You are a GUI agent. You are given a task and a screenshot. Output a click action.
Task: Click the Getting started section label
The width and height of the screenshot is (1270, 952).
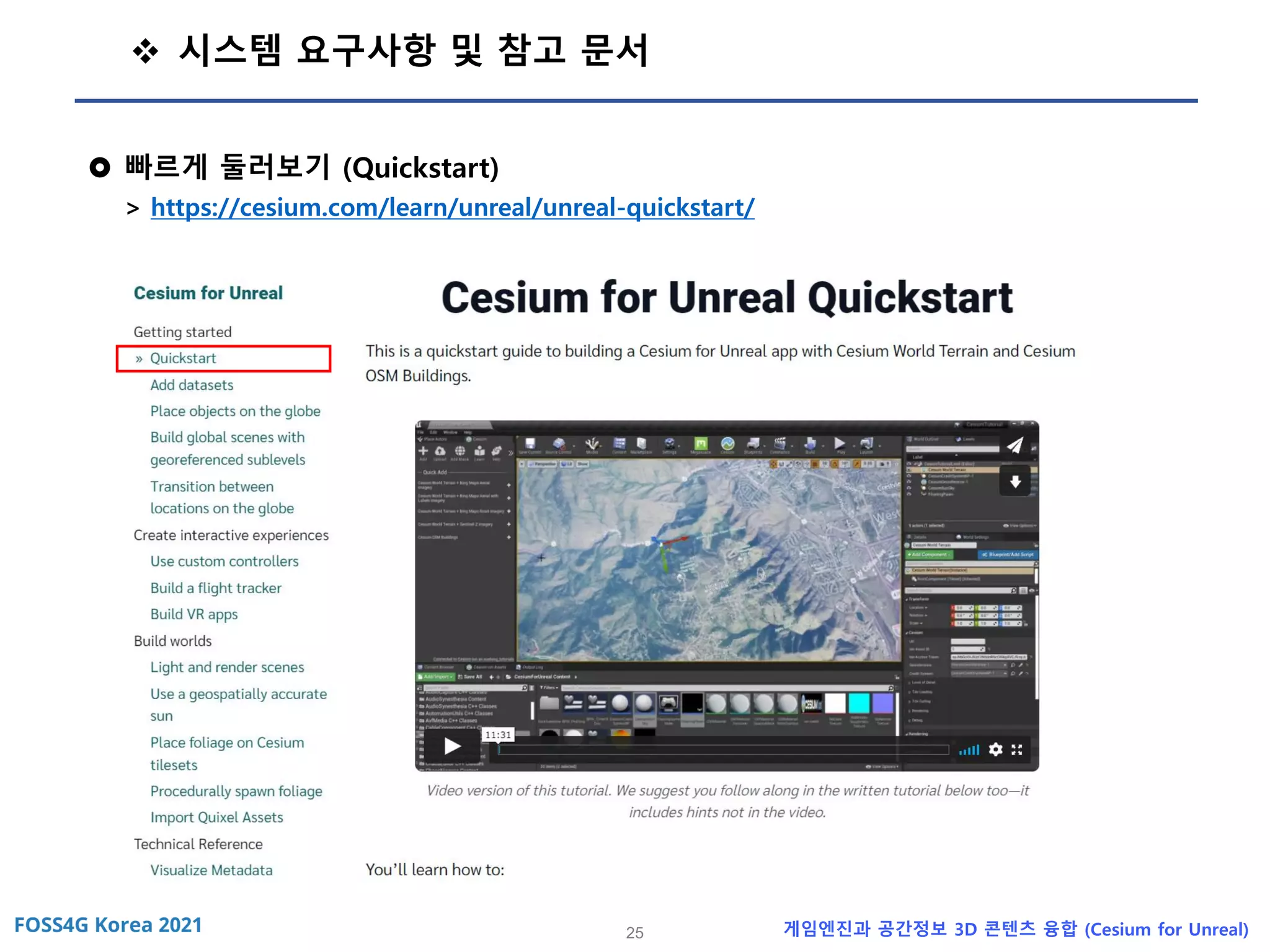pyautogui.click(x=182, y=332)
